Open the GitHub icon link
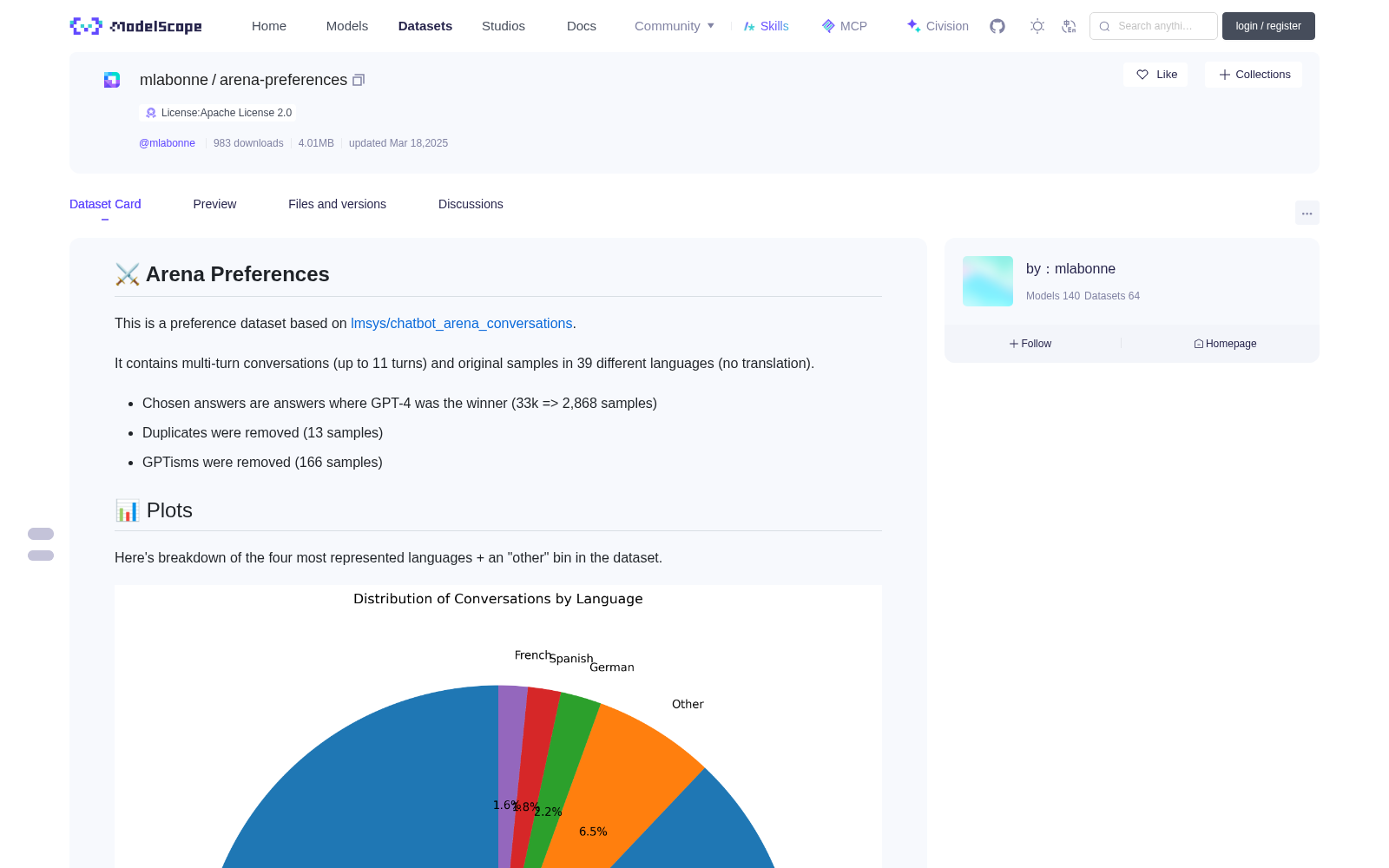Screen dimensions: 1389x868 coord(997,26)
